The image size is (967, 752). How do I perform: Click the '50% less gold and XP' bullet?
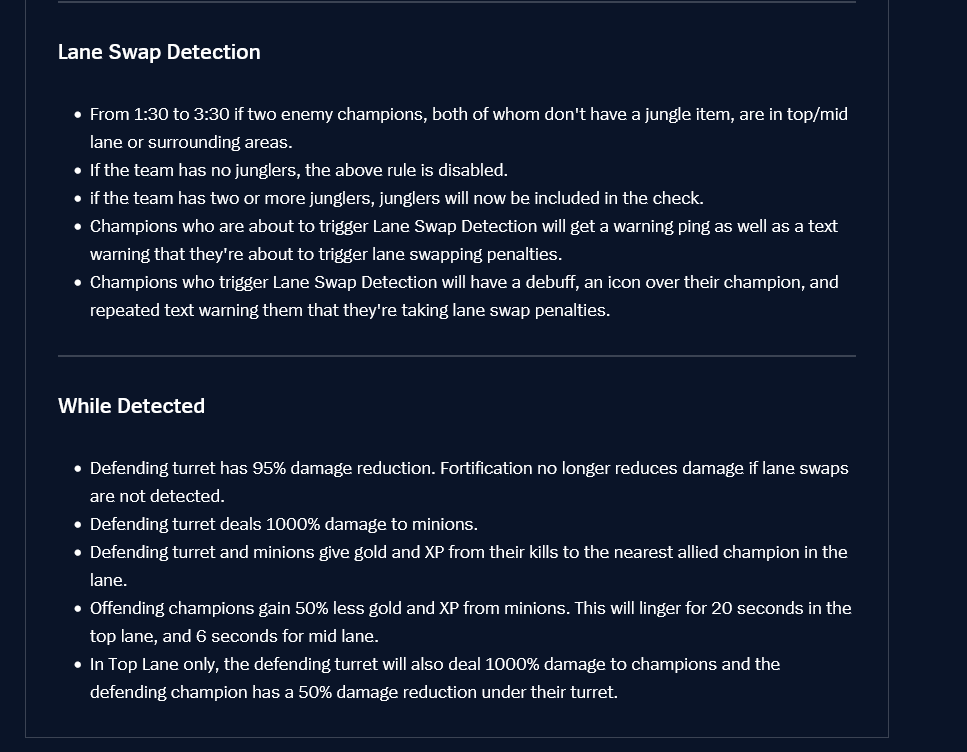(471, 622)
